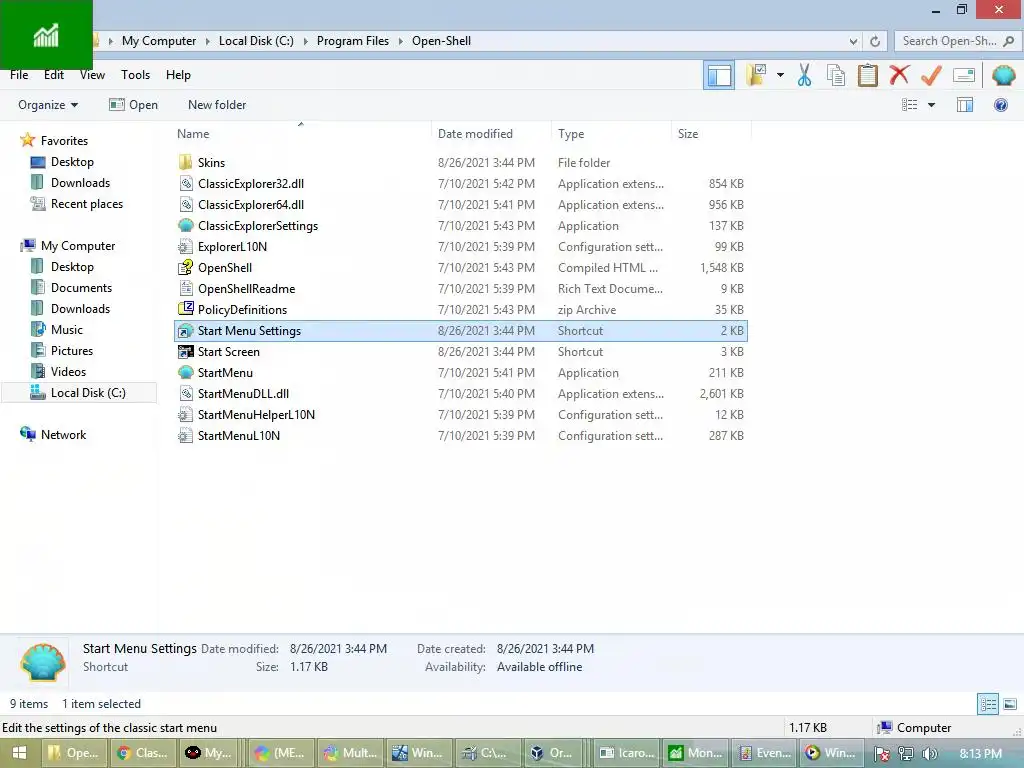1024x768 pixels.
Task: Sort by the Name column header
Action: tap(300, 133)
